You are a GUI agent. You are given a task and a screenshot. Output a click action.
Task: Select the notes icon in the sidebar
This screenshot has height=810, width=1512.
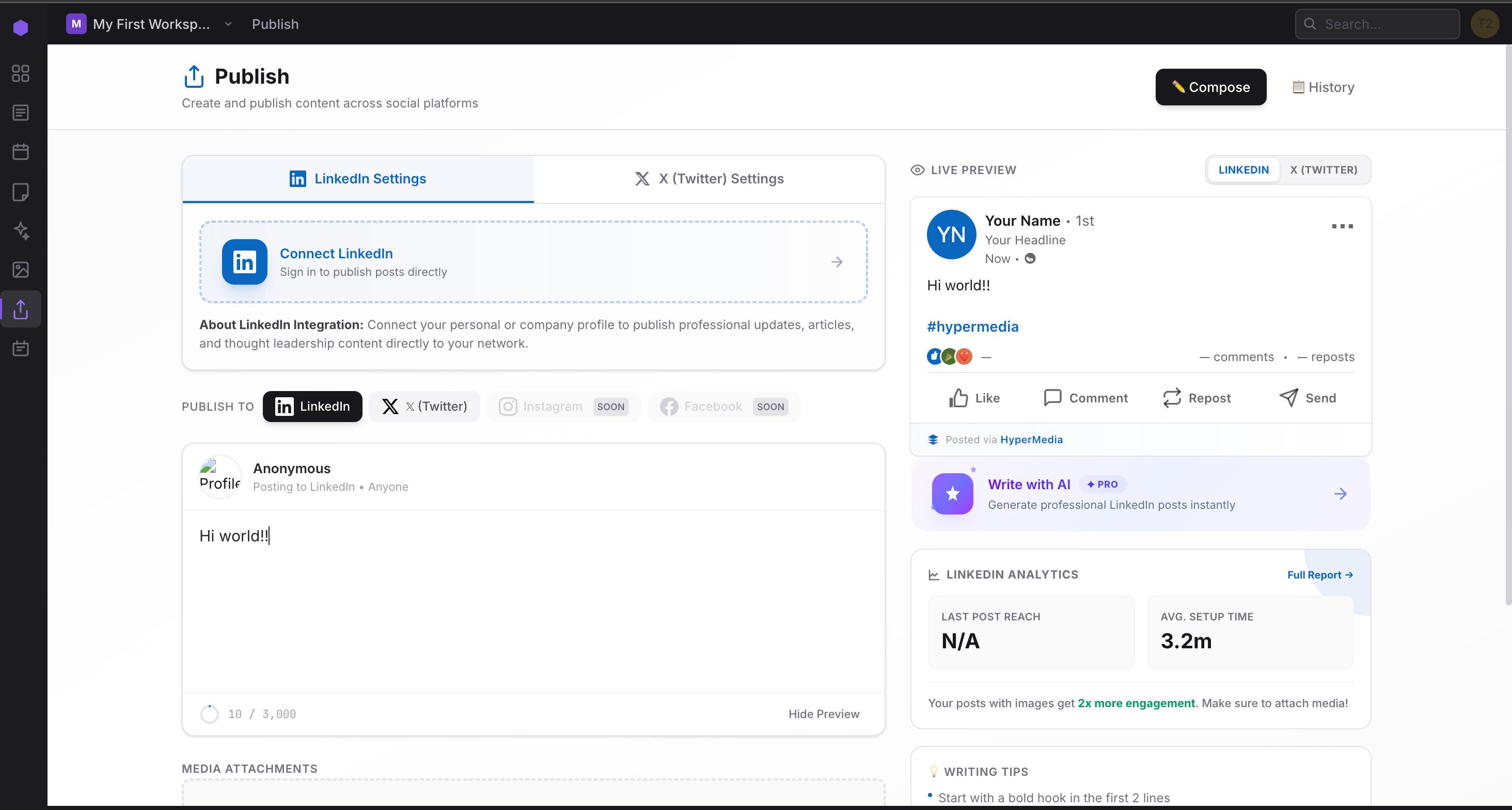click(21, 192)
